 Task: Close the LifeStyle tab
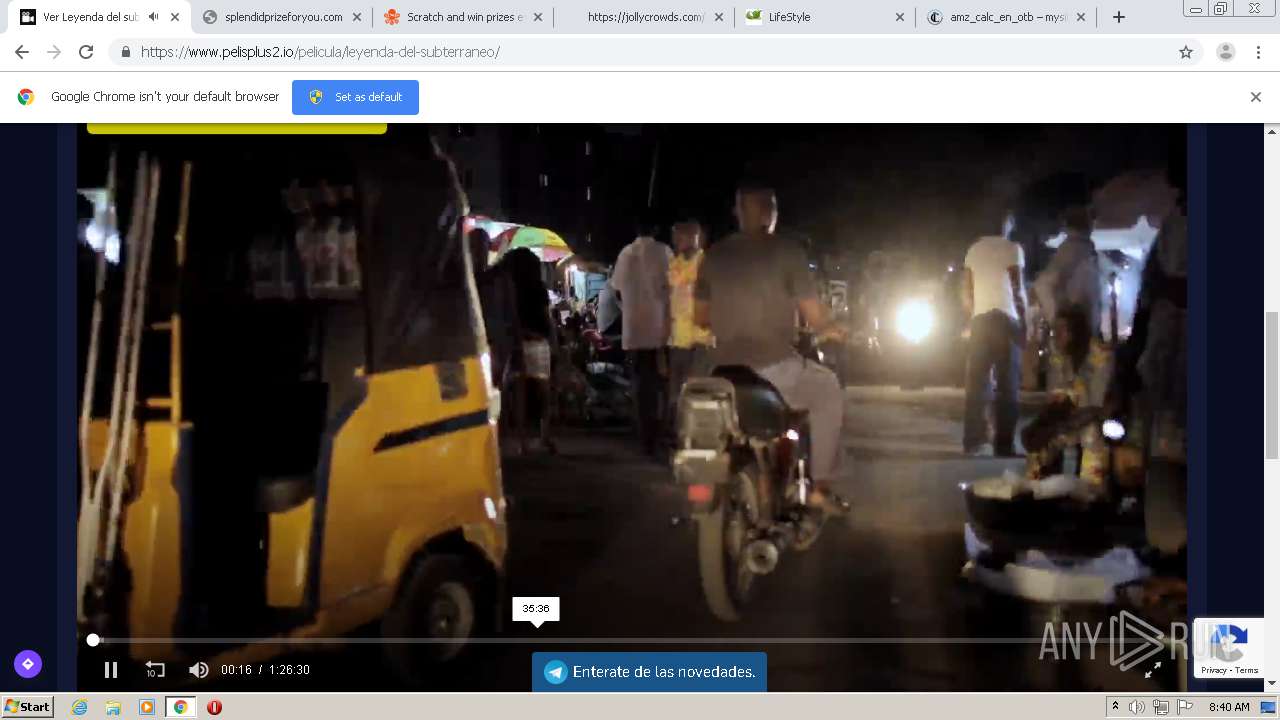coord(899,17)
